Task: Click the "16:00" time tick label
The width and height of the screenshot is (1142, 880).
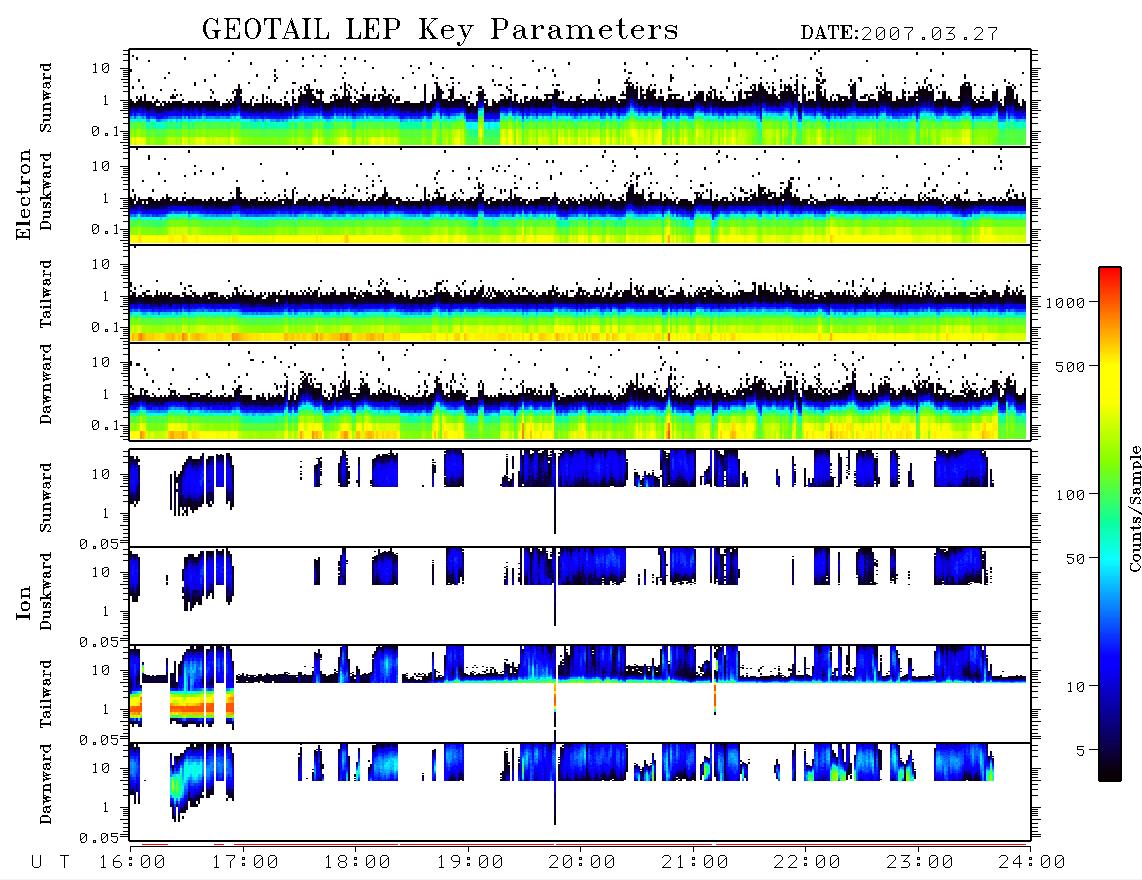Action: pos(133,863)
